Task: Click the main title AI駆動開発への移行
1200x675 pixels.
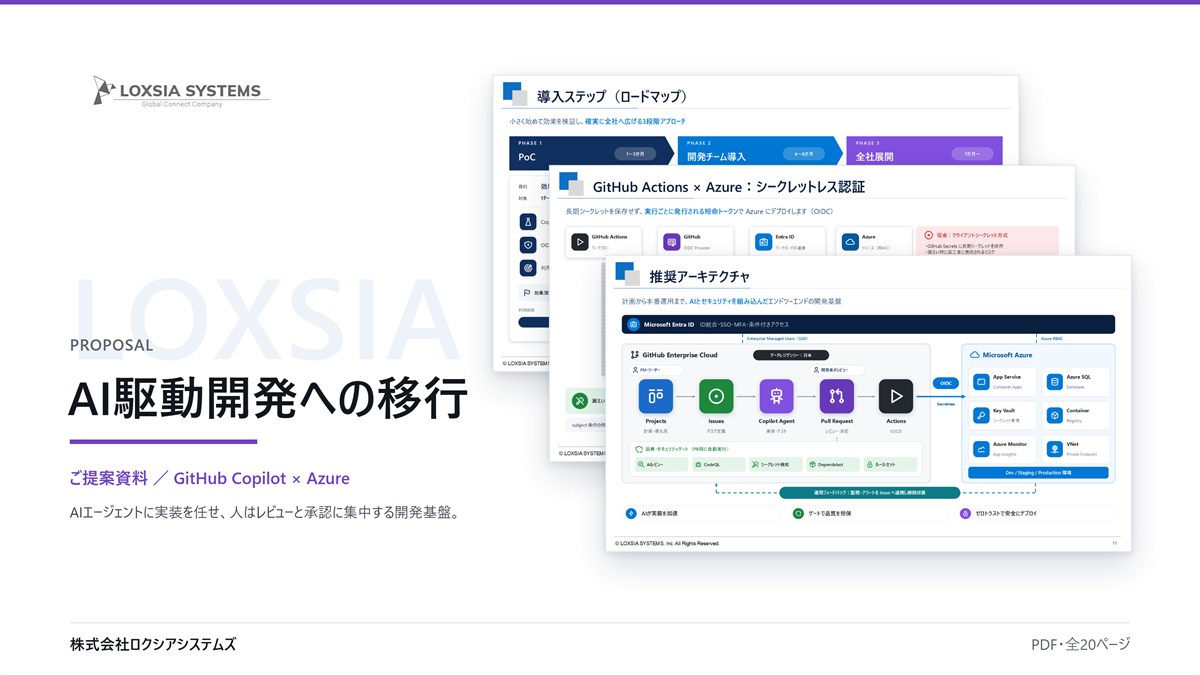Action: pos(268,398)
